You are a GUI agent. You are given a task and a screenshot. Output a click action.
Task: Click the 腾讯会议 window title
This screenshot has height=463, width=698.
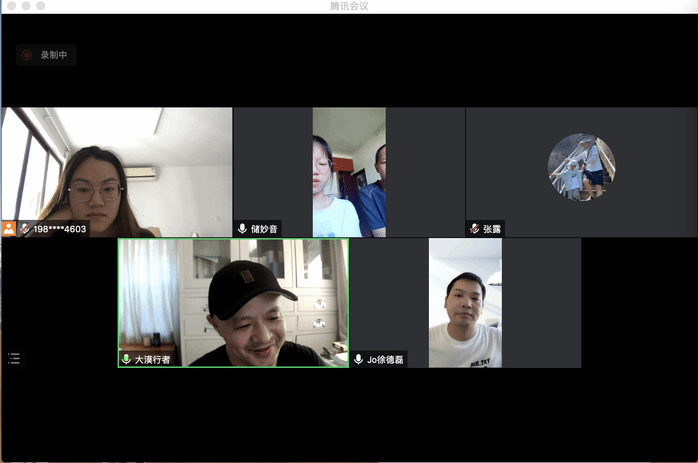[349, 6]
